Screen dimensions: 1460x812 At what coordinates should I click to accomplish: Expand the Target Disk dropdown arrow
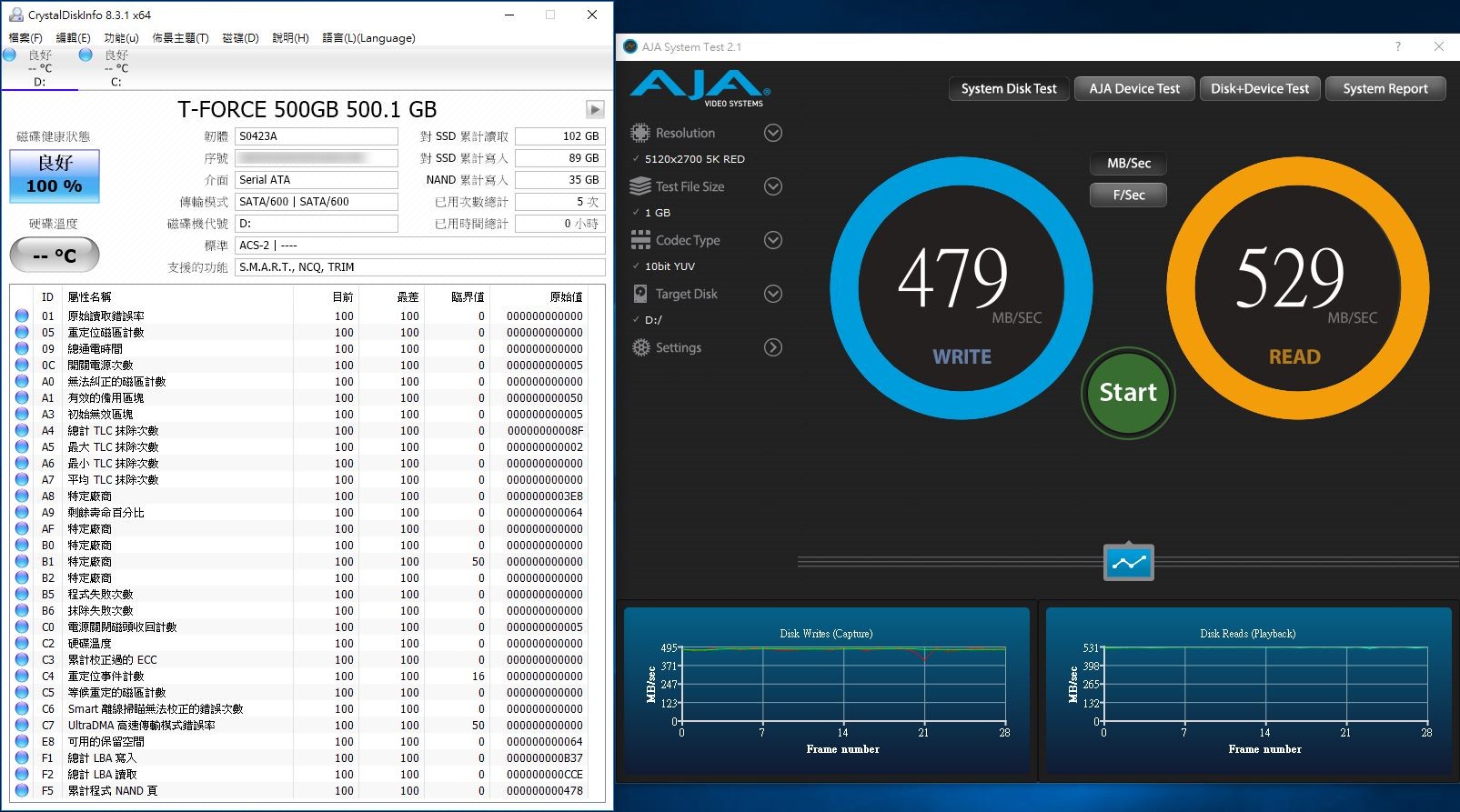point(773,294)
